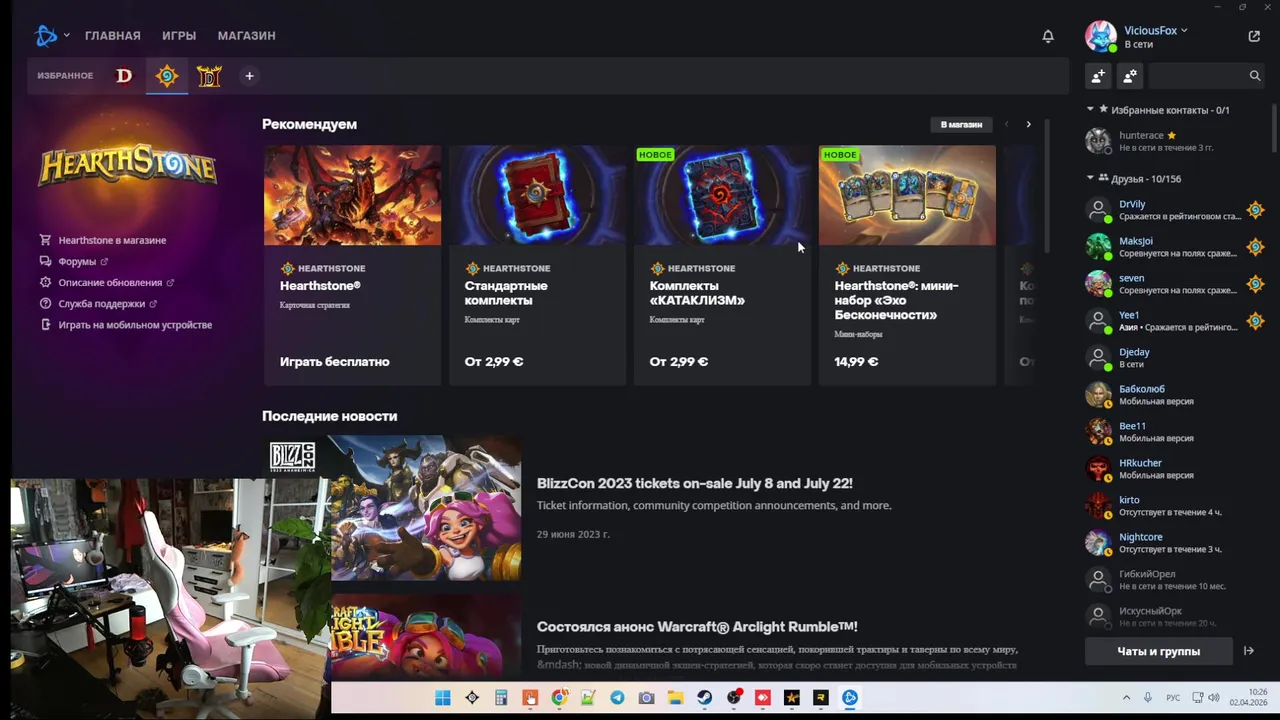
Task: Select the Diablo II favorite game icon
Action: 209,76
